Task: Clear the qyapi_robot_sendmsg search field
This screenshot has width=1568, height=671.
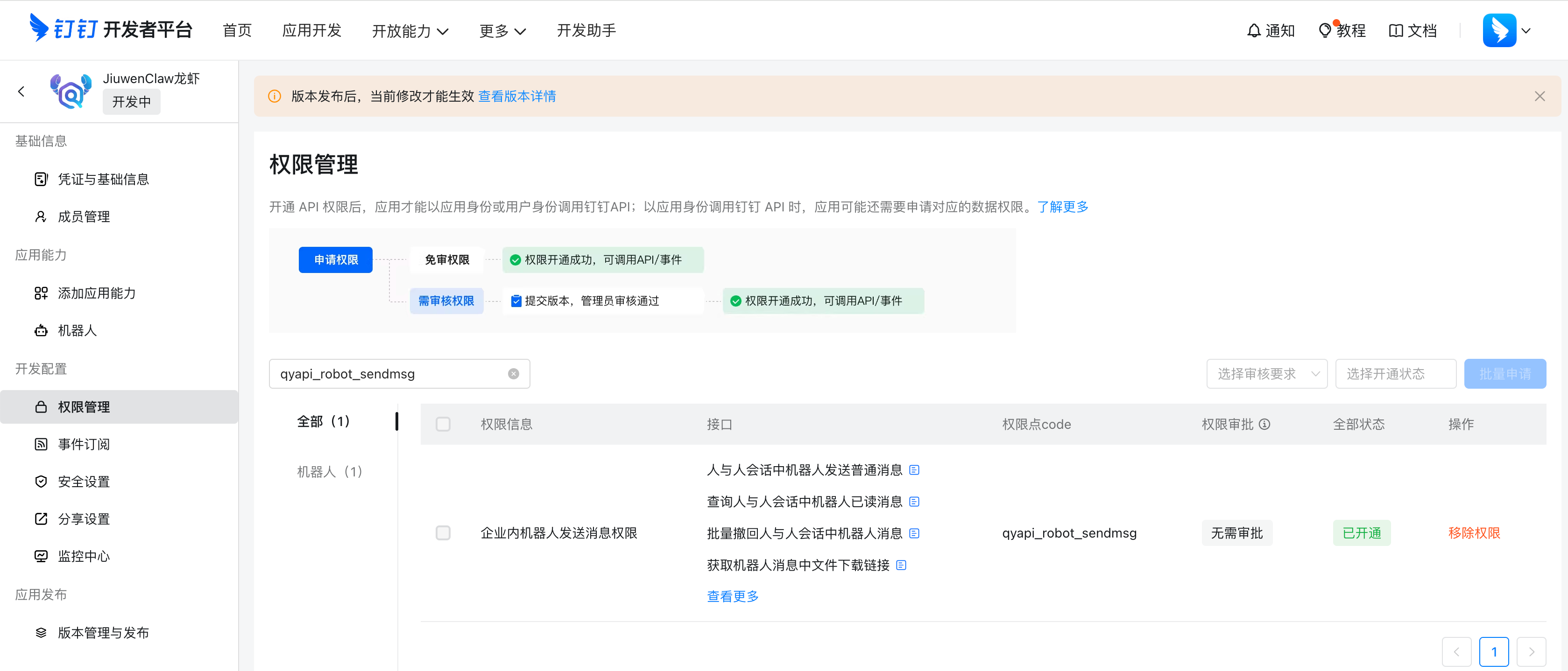Action: coord(513,373)
